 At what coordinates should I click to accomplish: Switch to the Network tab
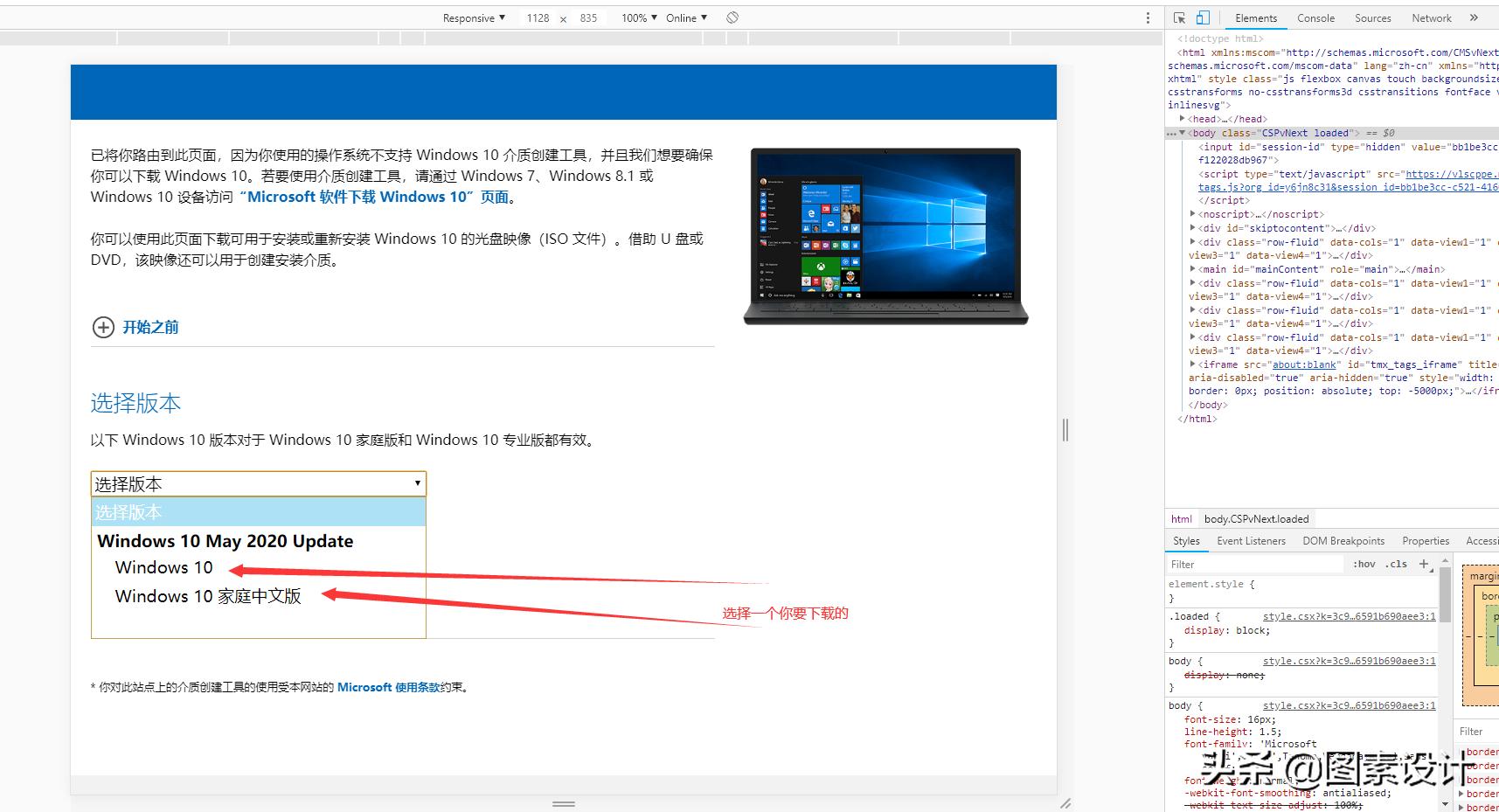(x=1431, y=17)
